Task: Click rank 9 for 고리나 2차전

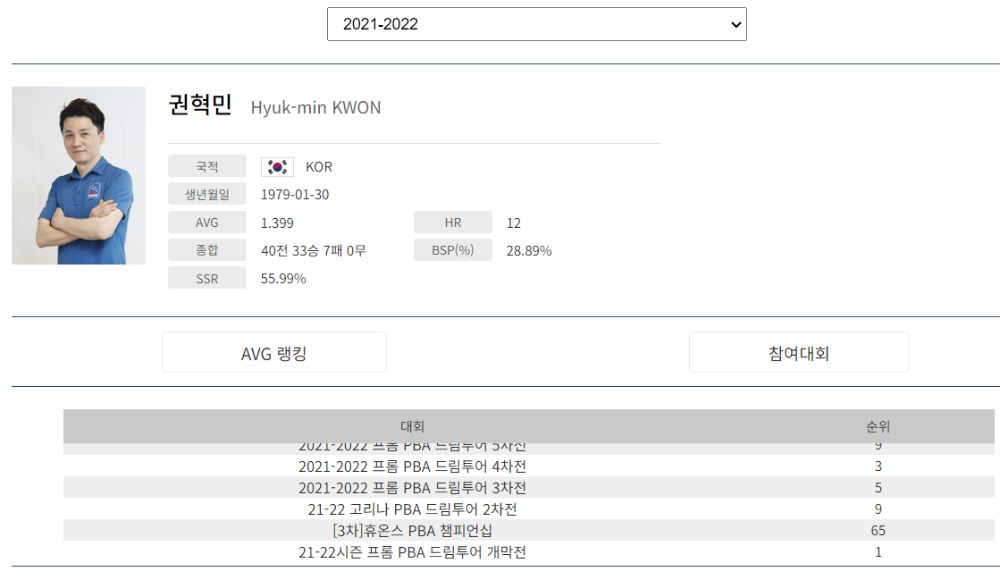Action: (x=878, y=509)
